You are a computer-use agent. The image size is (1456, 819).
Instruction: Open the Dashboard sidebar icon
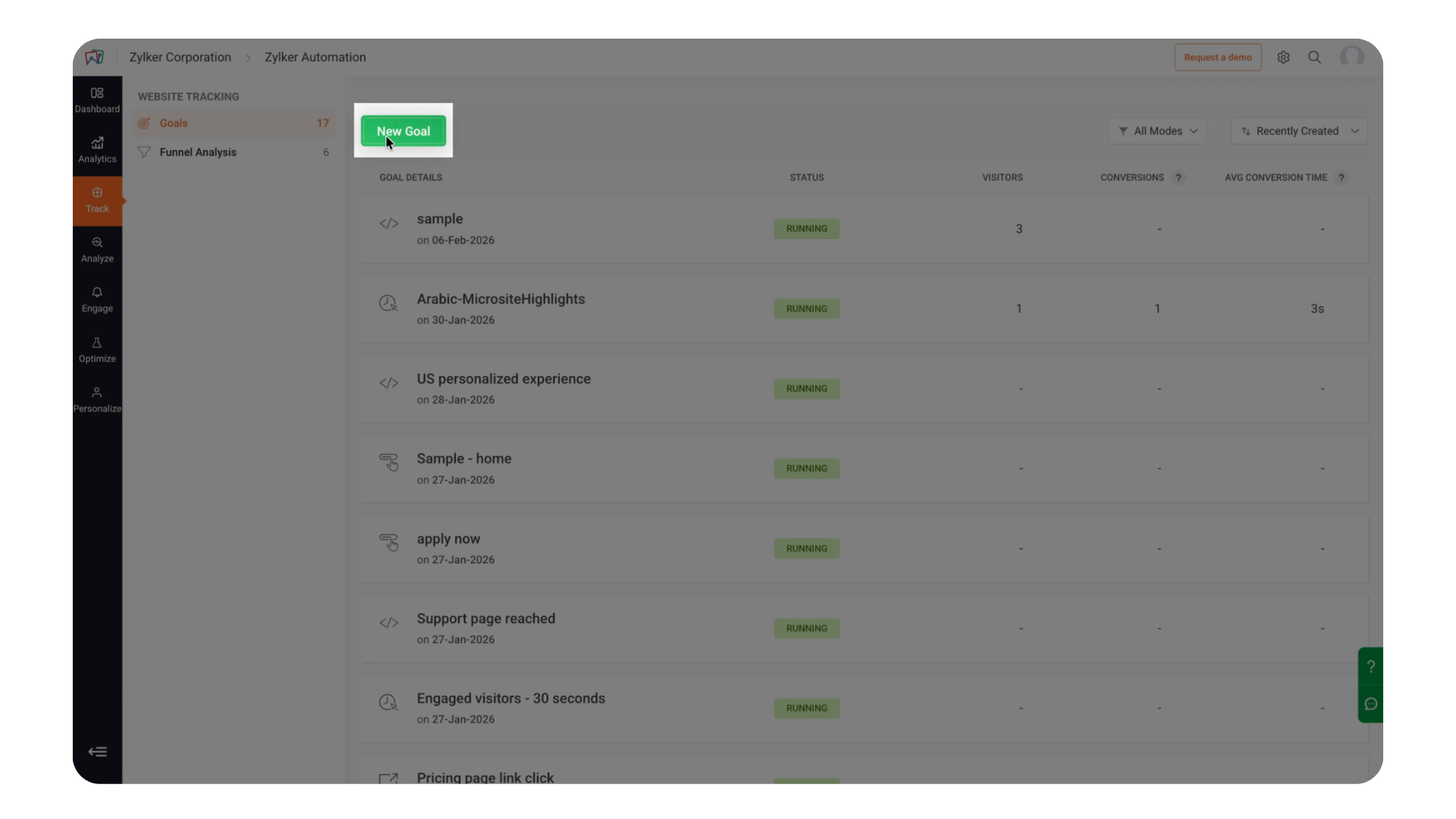(97, 100)
